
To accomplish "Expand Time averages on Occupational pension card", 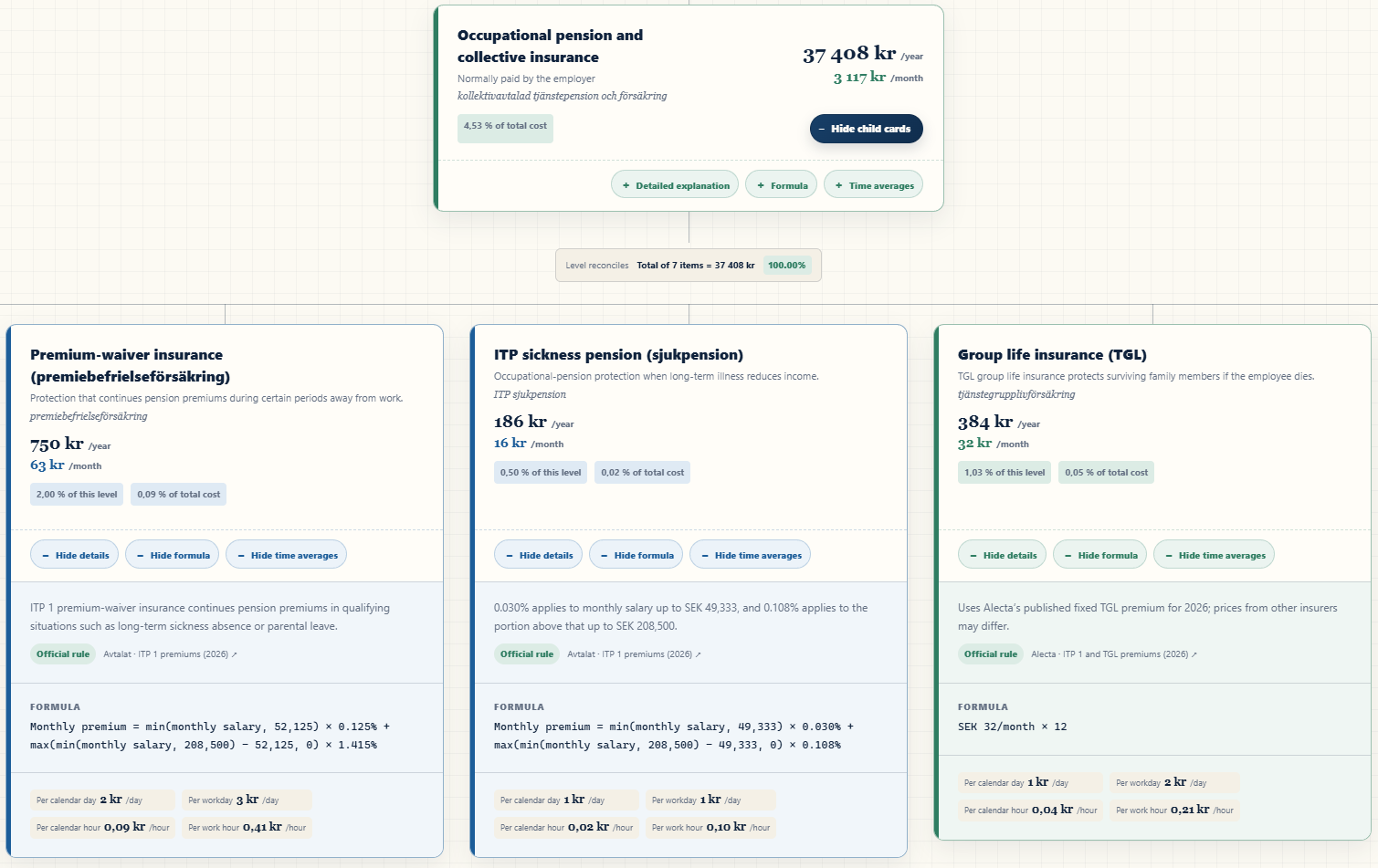I will point(873,185).
